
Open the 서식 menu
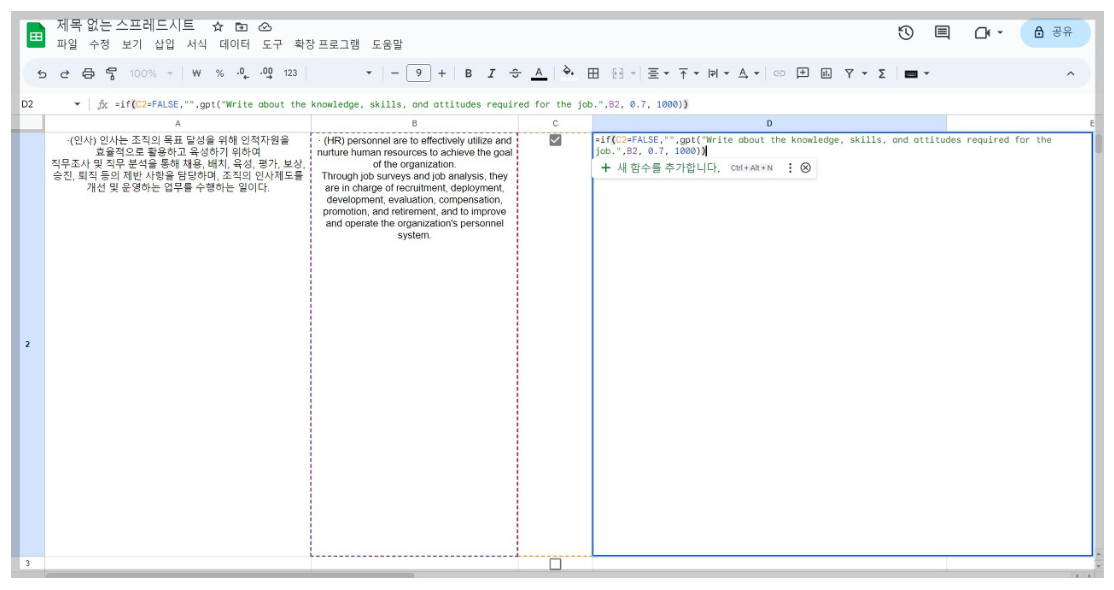pos(197,45)
